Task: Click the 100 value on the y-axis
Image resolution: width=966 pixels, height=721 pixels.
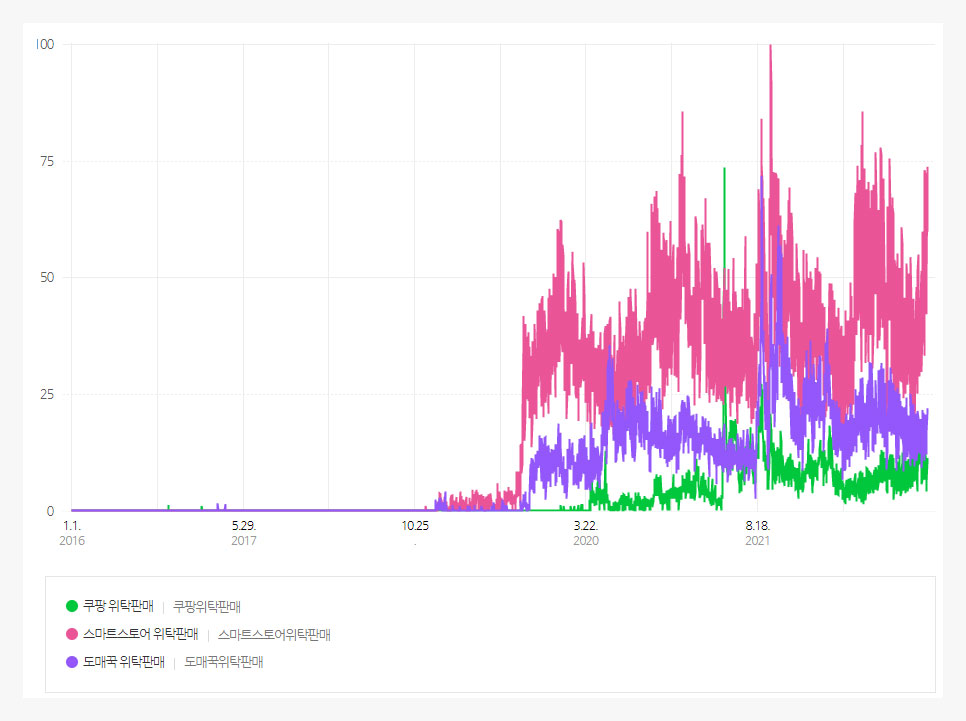Action: point(45,44)
